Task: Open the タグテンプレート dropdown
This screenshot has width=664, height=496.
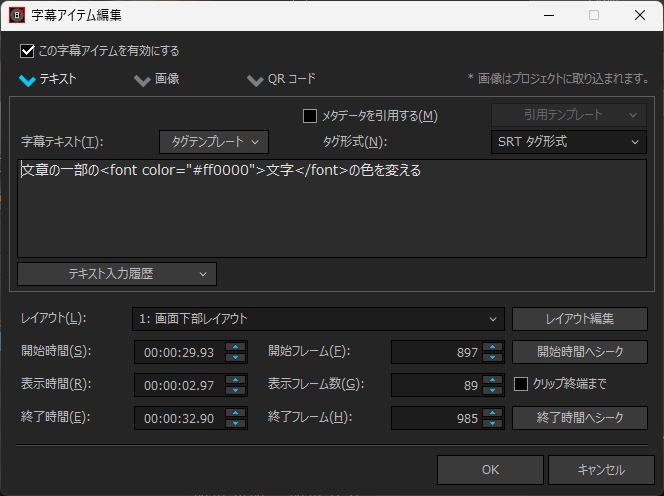Action: click(x=214, y=142)
